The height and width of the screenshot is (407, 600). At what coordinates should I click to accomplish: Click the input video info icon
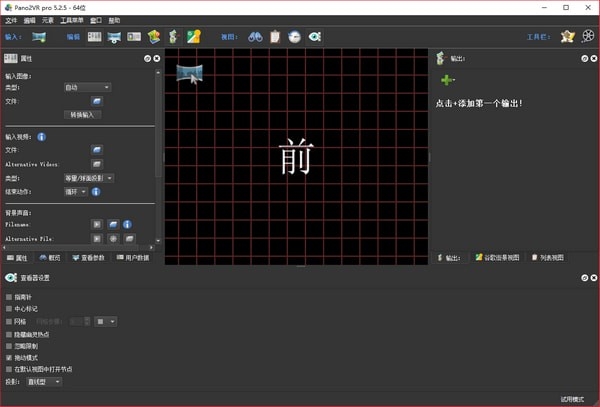pos(41,137)
